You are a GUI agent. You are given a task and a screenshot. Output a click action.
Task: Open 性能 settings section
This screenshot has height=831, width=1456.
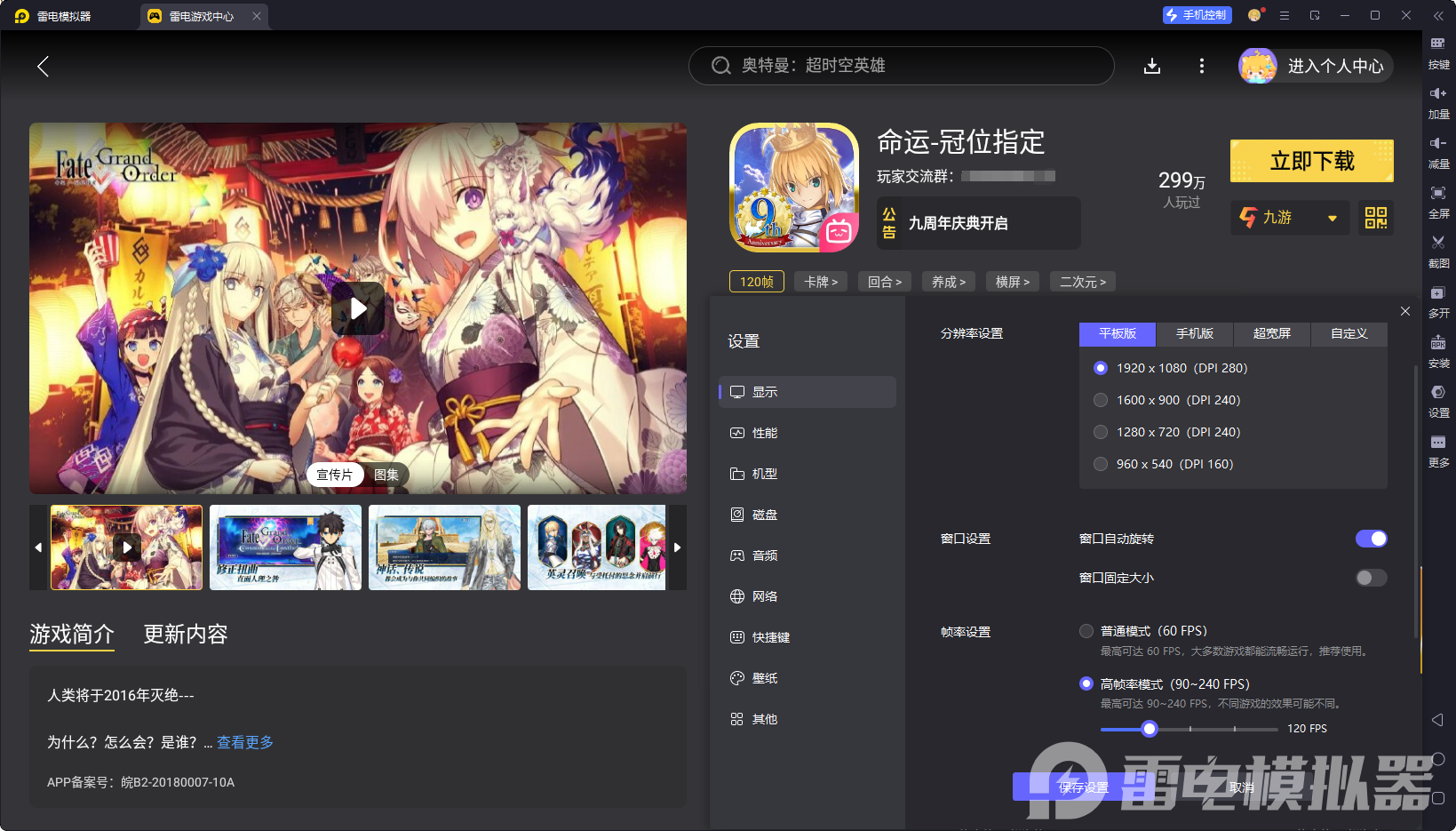click(808, 433)
